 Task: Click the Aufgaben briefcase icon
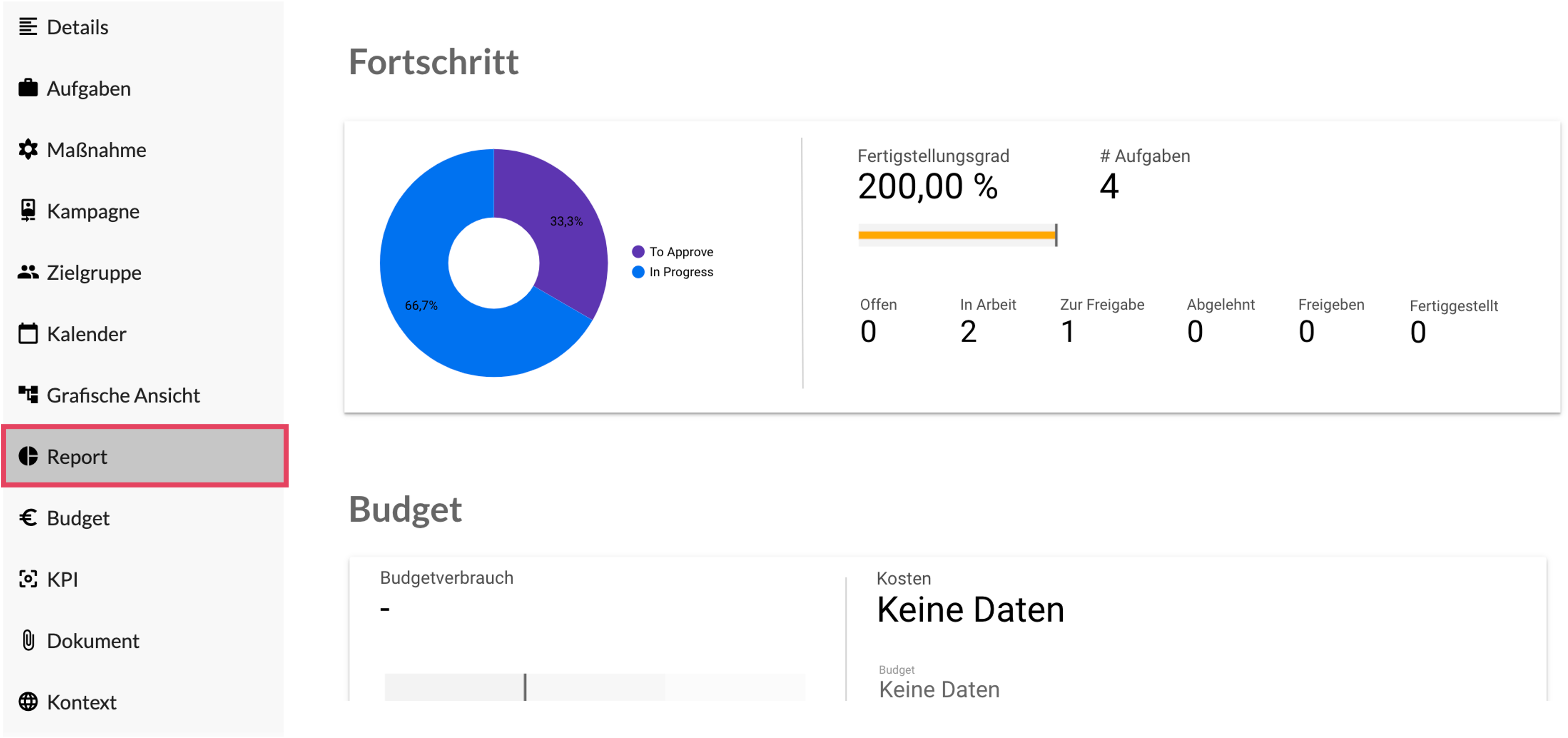pos(28,88)
